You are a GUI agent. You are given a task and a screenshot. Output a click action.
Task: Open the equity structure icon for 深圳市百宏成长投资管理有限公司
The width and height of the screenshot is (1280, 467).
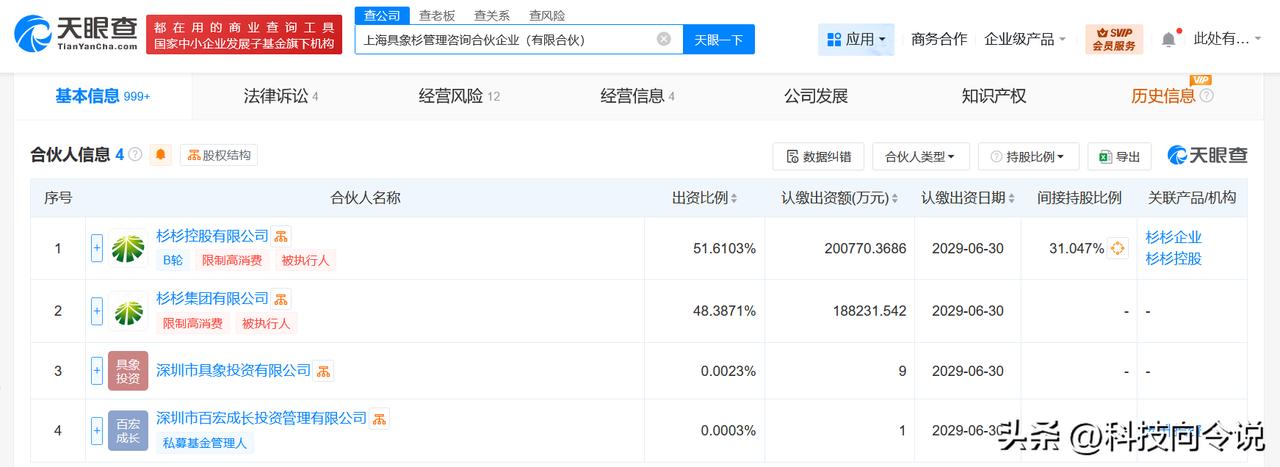(380, 419)
